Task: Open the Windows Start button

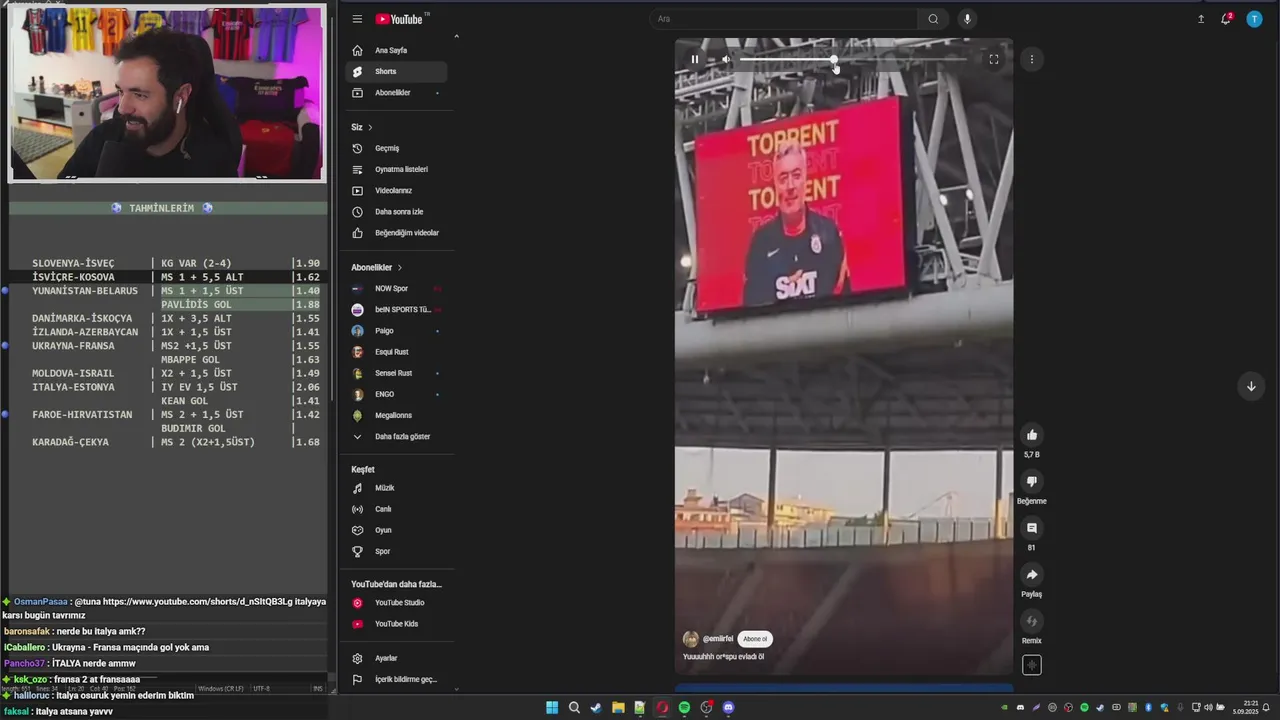Action: [552, 708]
